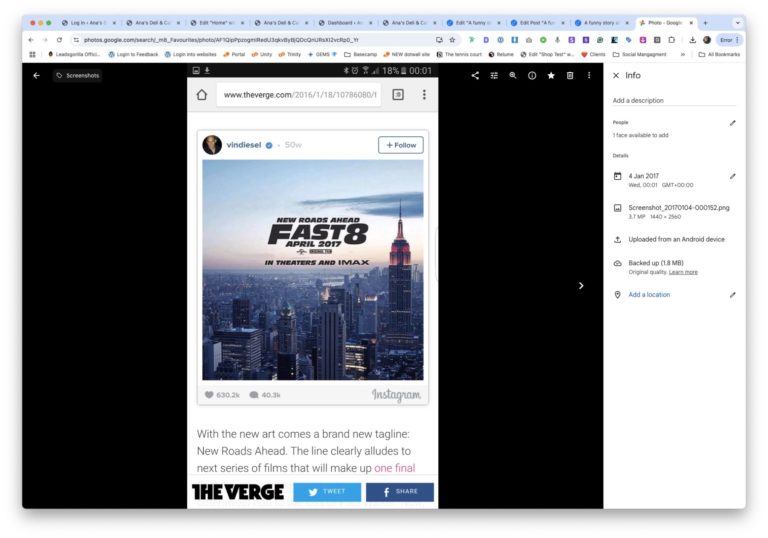Image resolution: width=768 pixels, height=538 pixels.
Task: Click the zoom magnifier icon
Action: point(513,75)
